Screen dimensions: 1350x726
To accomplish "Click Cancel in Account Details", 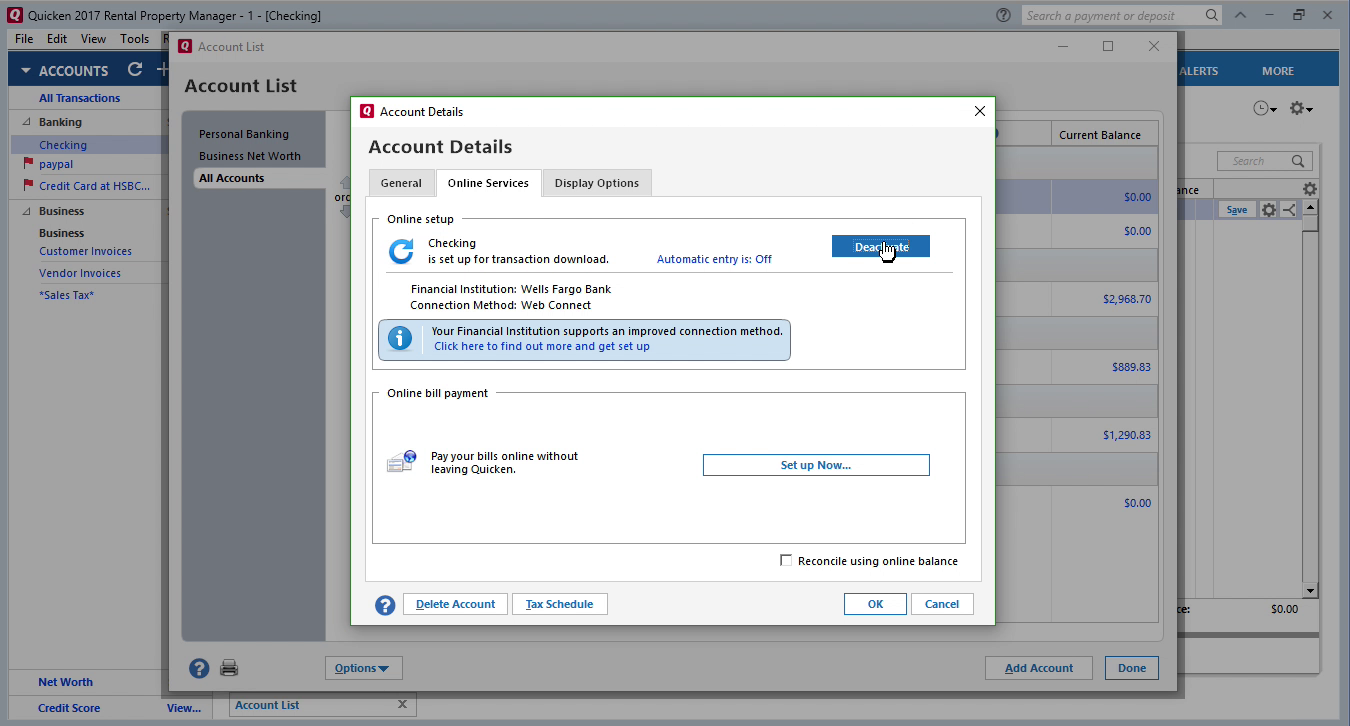I will click(942, 604).
